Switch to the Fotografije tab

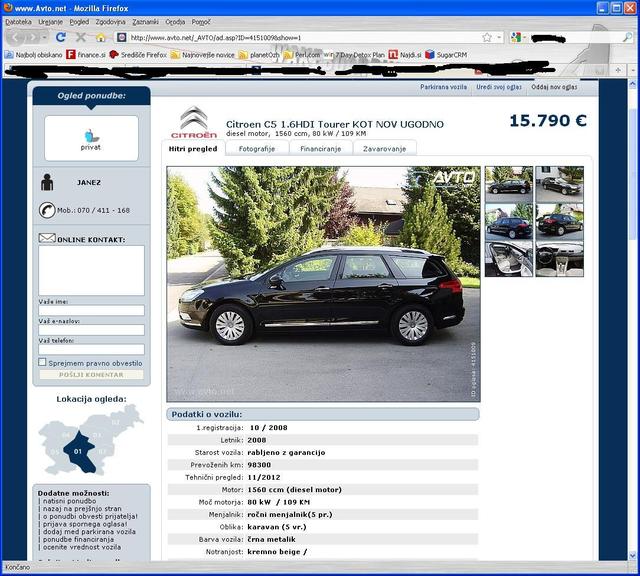point(257,149)
